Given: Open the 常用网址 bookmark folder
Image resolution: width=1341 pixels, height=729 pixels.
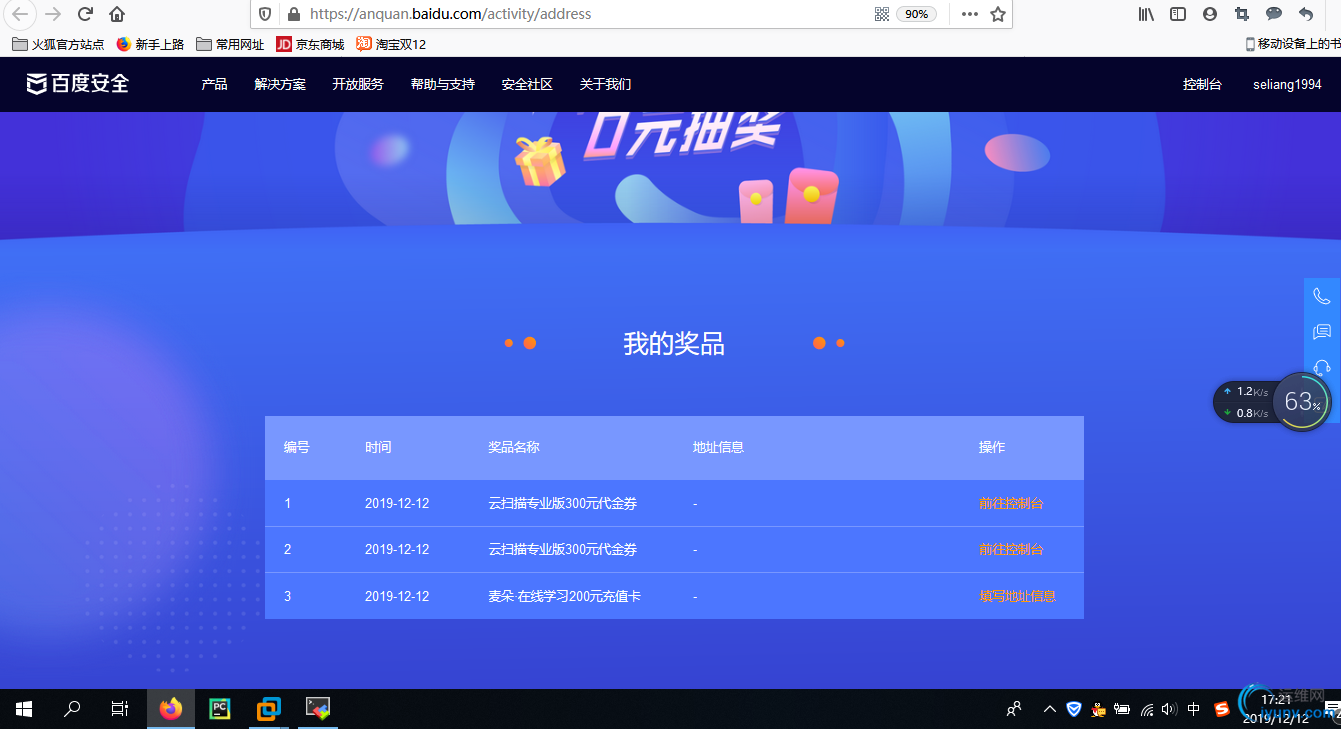Looking at the screenshot, I should (x=230, y=44).
